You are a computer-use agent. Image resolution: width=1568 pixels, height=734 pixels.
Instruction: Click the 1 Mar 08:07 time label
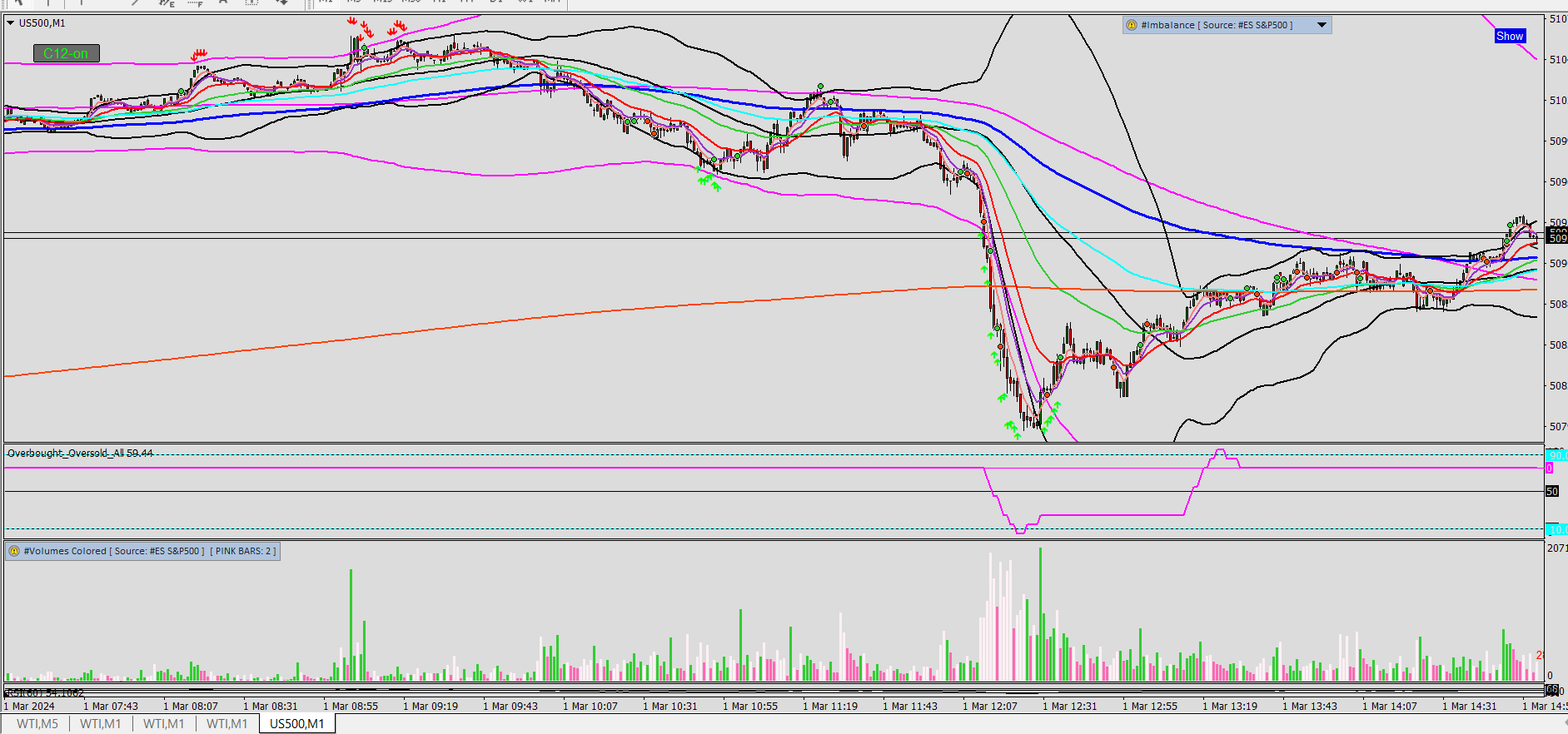[191, 706]
